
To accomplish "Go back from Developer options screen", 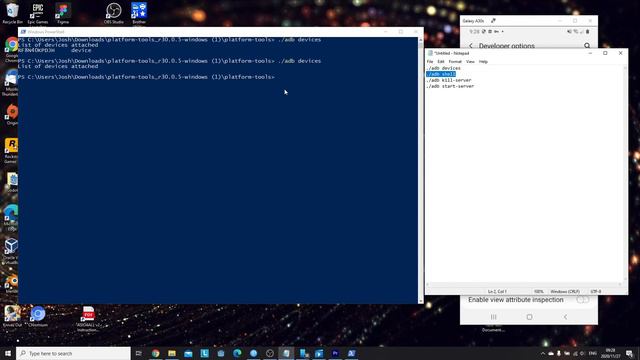I will (x=471, y=46).
